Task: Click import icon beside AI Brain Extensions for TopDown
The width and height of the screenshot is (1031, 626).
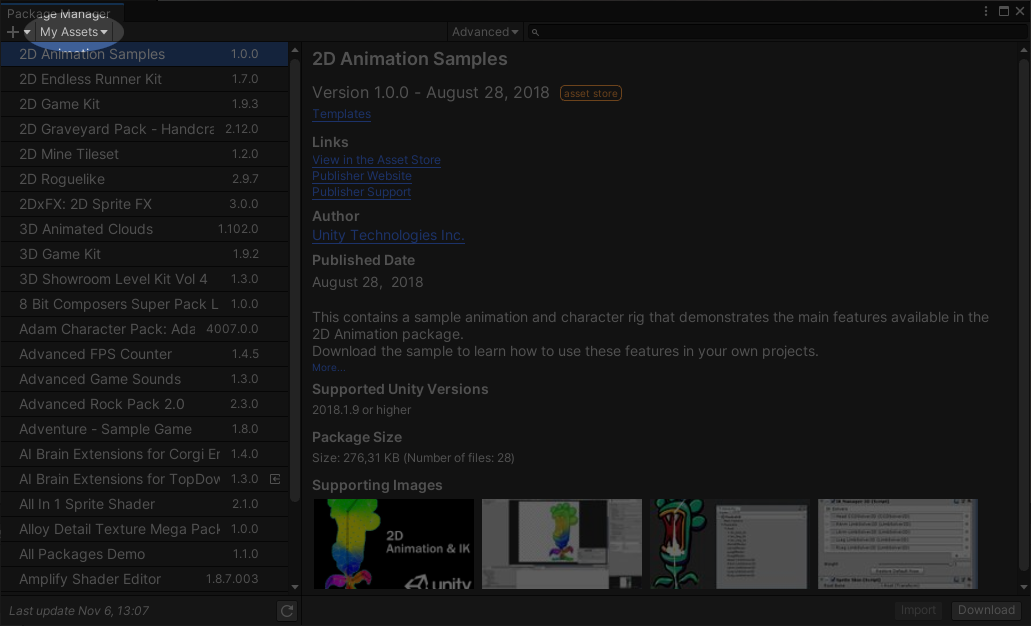Action: [276, 479]
